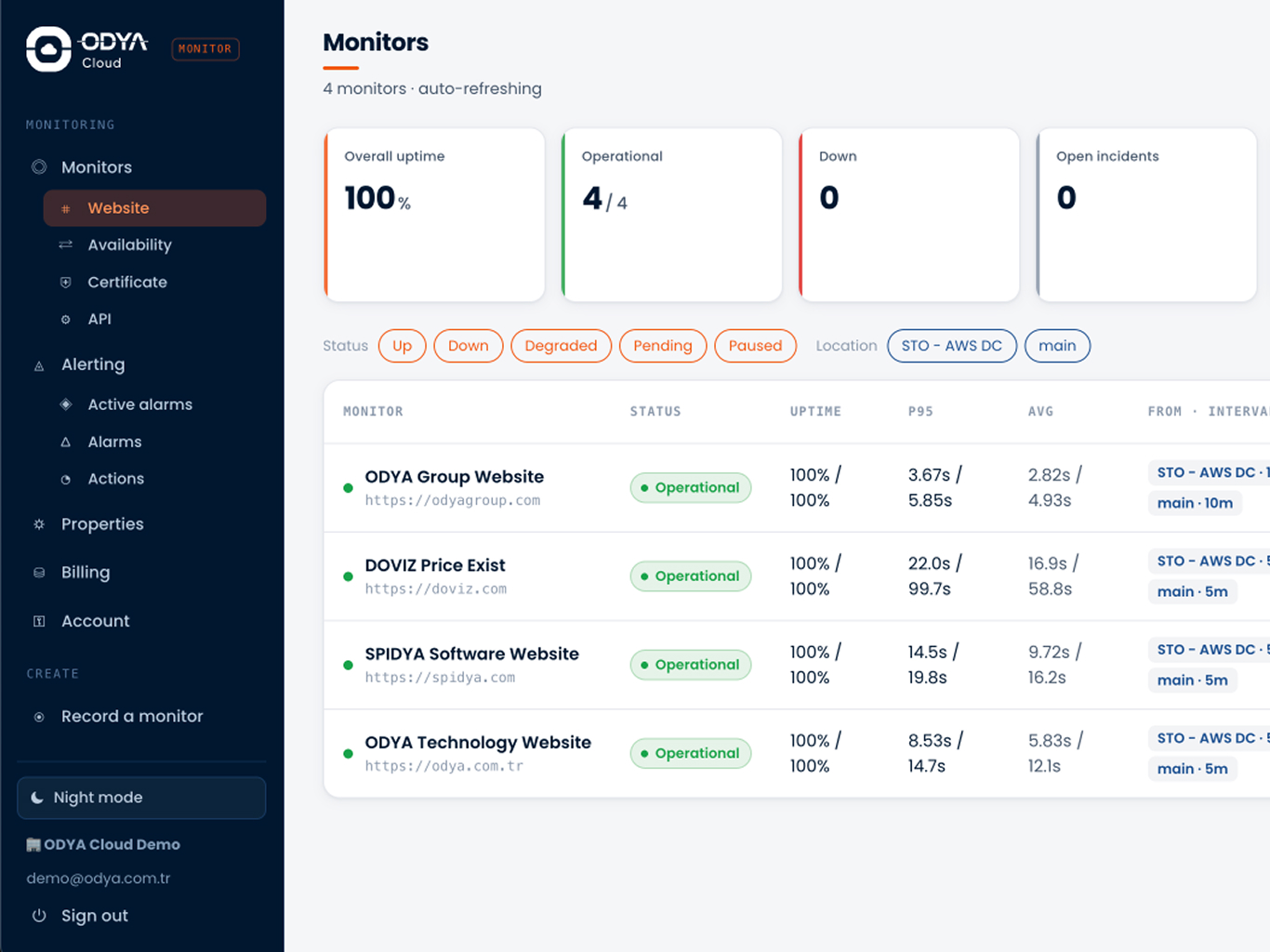Expand the Alerting sidebar group

[141, 364]
